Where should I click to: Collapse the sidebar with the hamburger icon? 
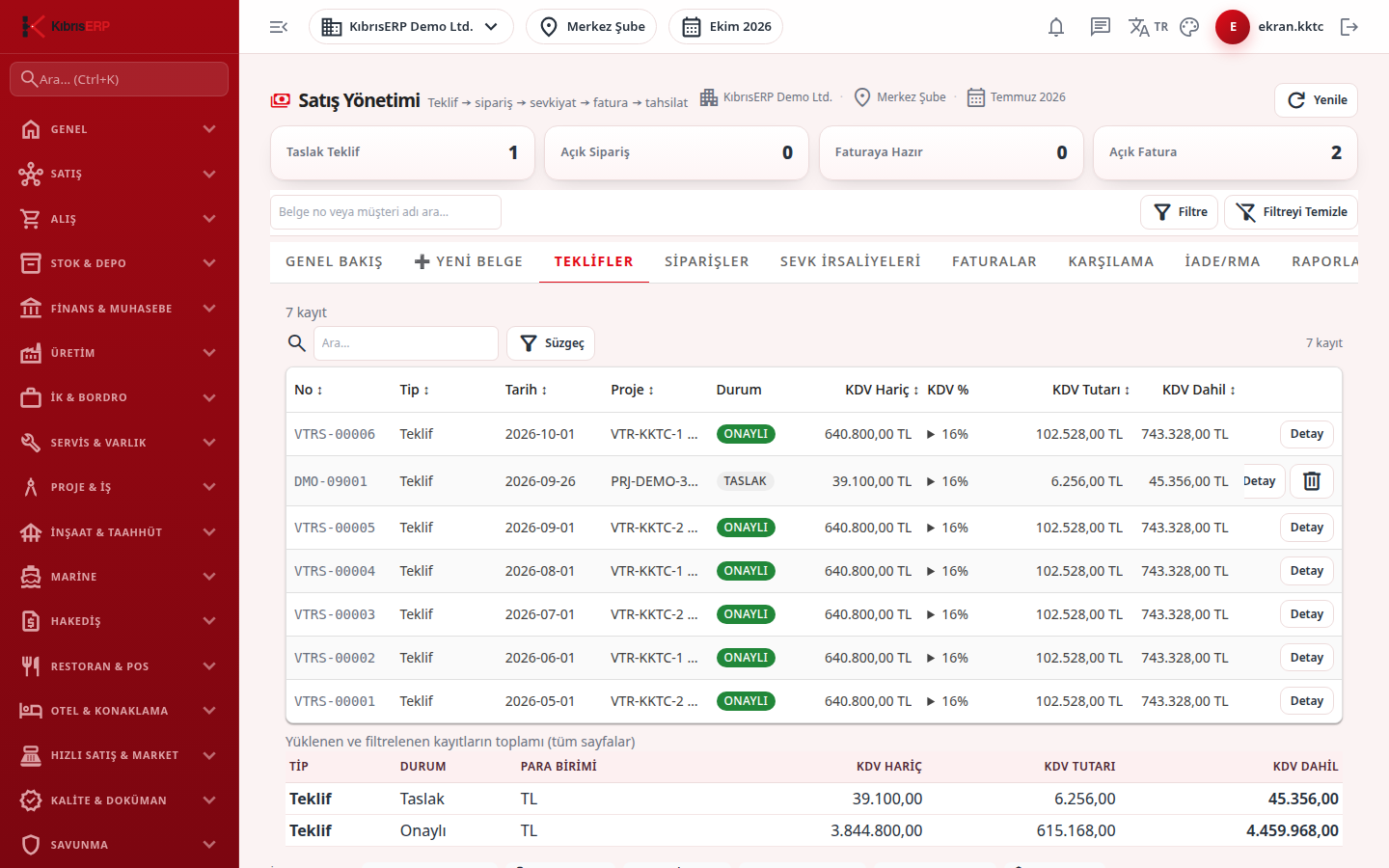tap(279, 27)
